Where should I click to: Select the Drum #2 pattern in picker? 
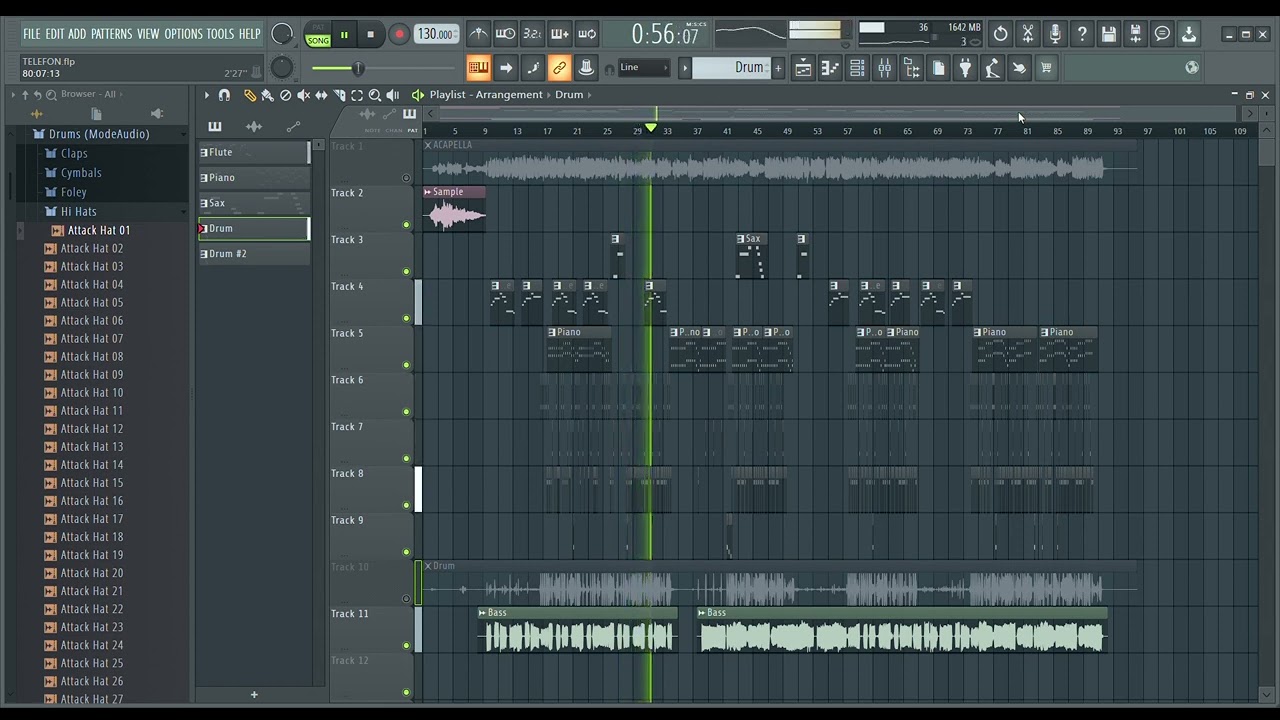(x=254, y=254)
